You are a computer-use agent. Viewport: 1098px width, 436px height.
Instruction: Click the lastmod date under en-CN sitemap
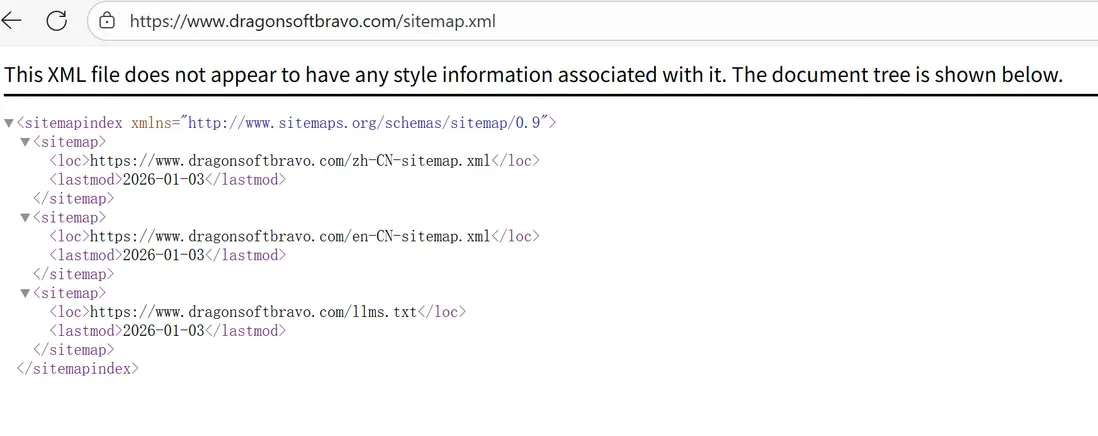click(163, 255)
